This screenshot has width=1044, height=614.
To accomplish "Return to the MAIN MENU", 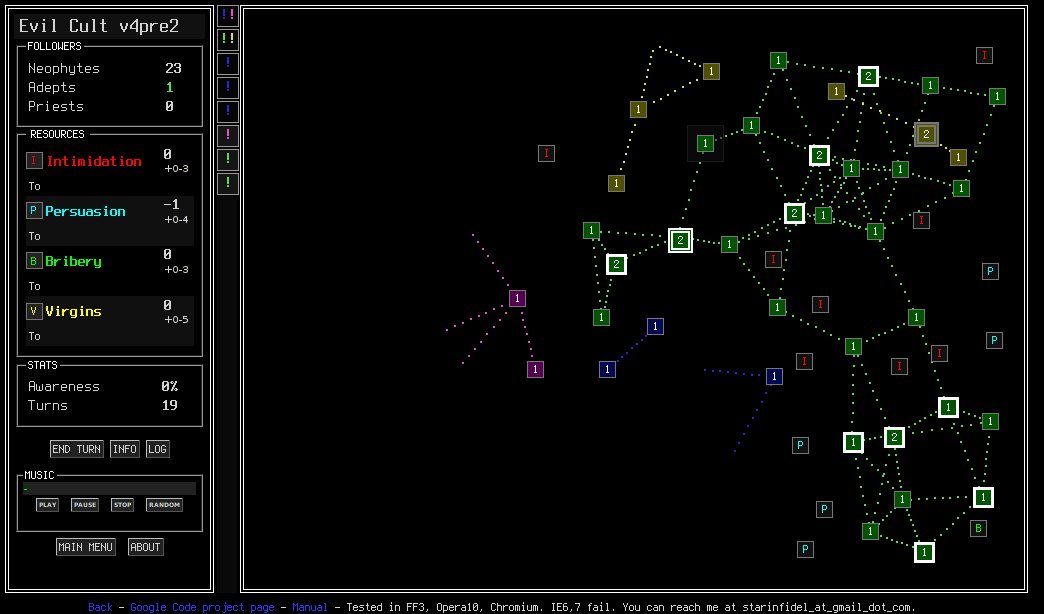I will tap(86, 547).
